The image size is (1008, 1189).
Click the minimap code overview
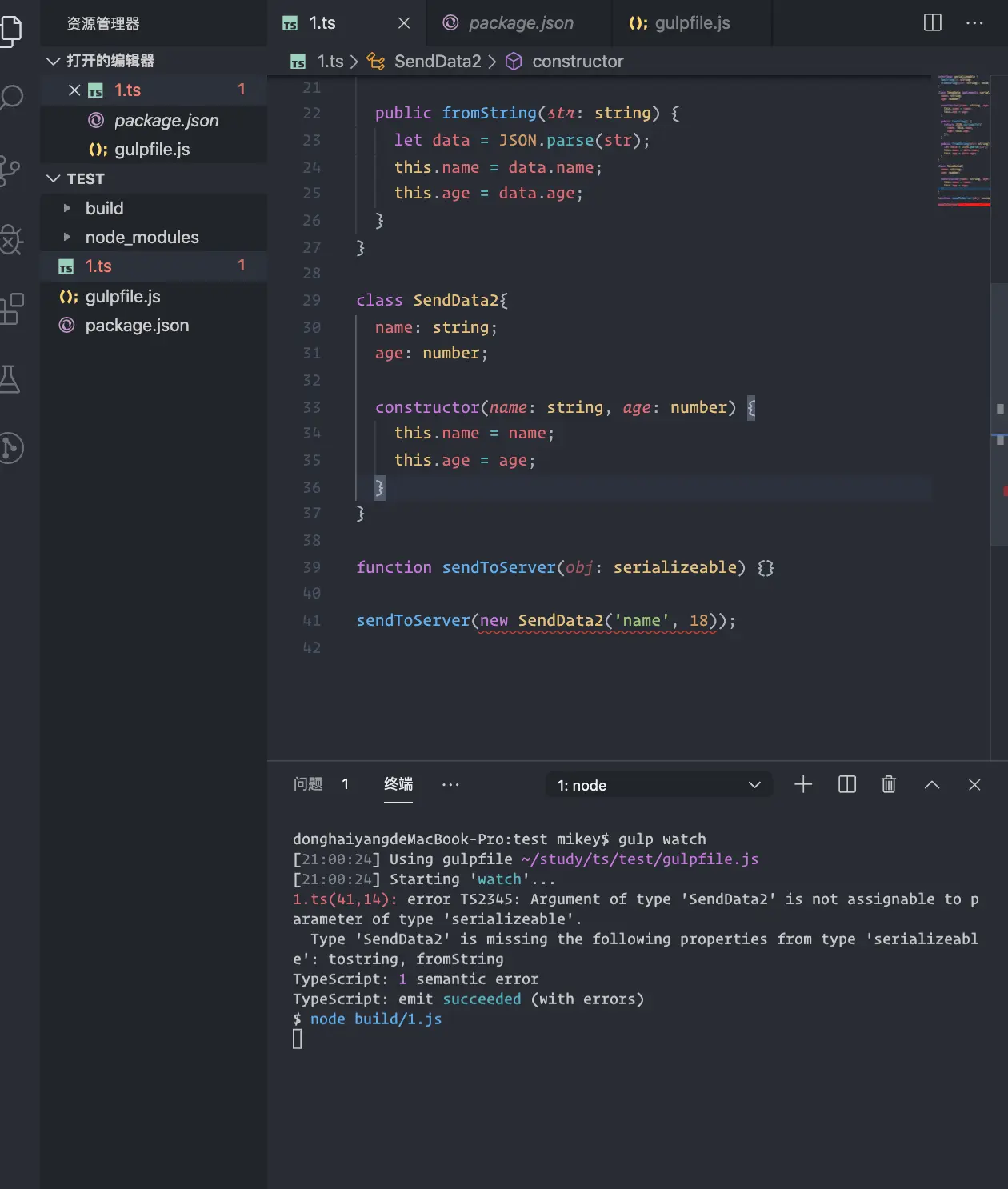coord(964,141)
